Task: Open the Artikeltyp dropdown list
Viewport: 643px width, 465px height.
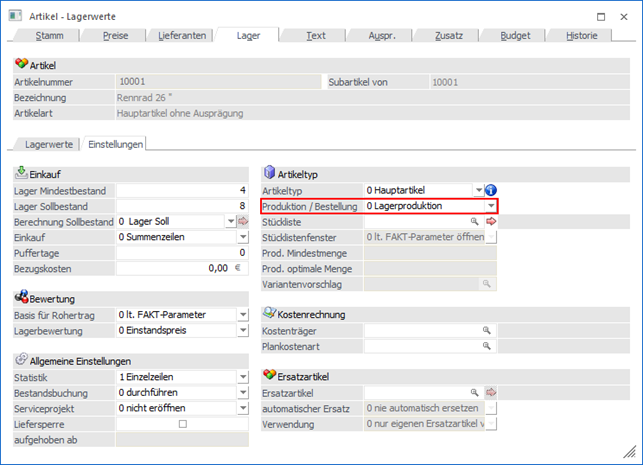Action: pos(478,190)
